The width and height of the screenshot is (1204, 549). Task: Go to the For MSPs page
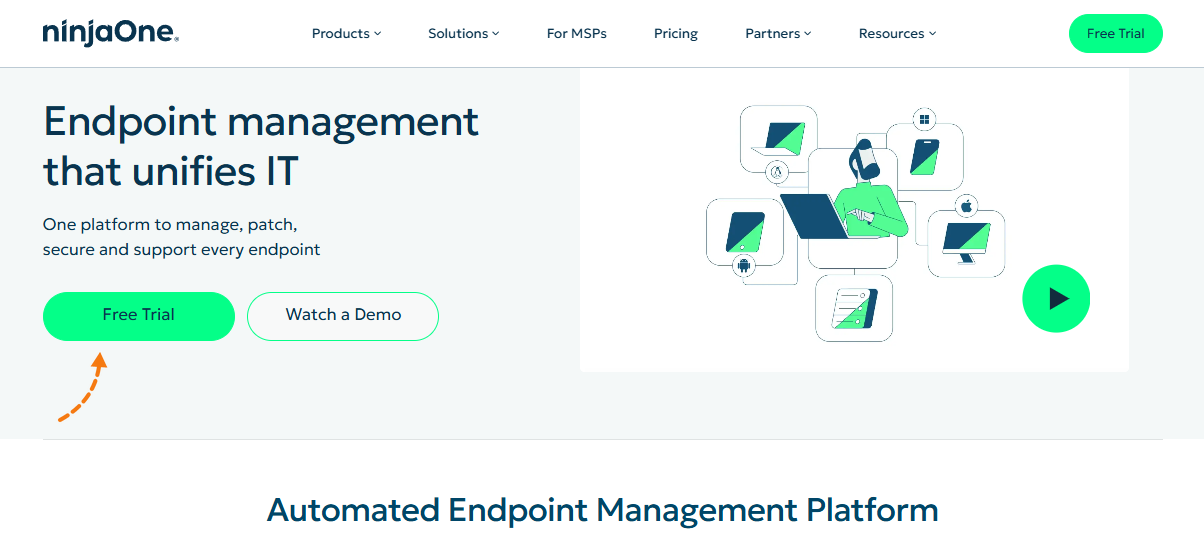click(576, 33)
